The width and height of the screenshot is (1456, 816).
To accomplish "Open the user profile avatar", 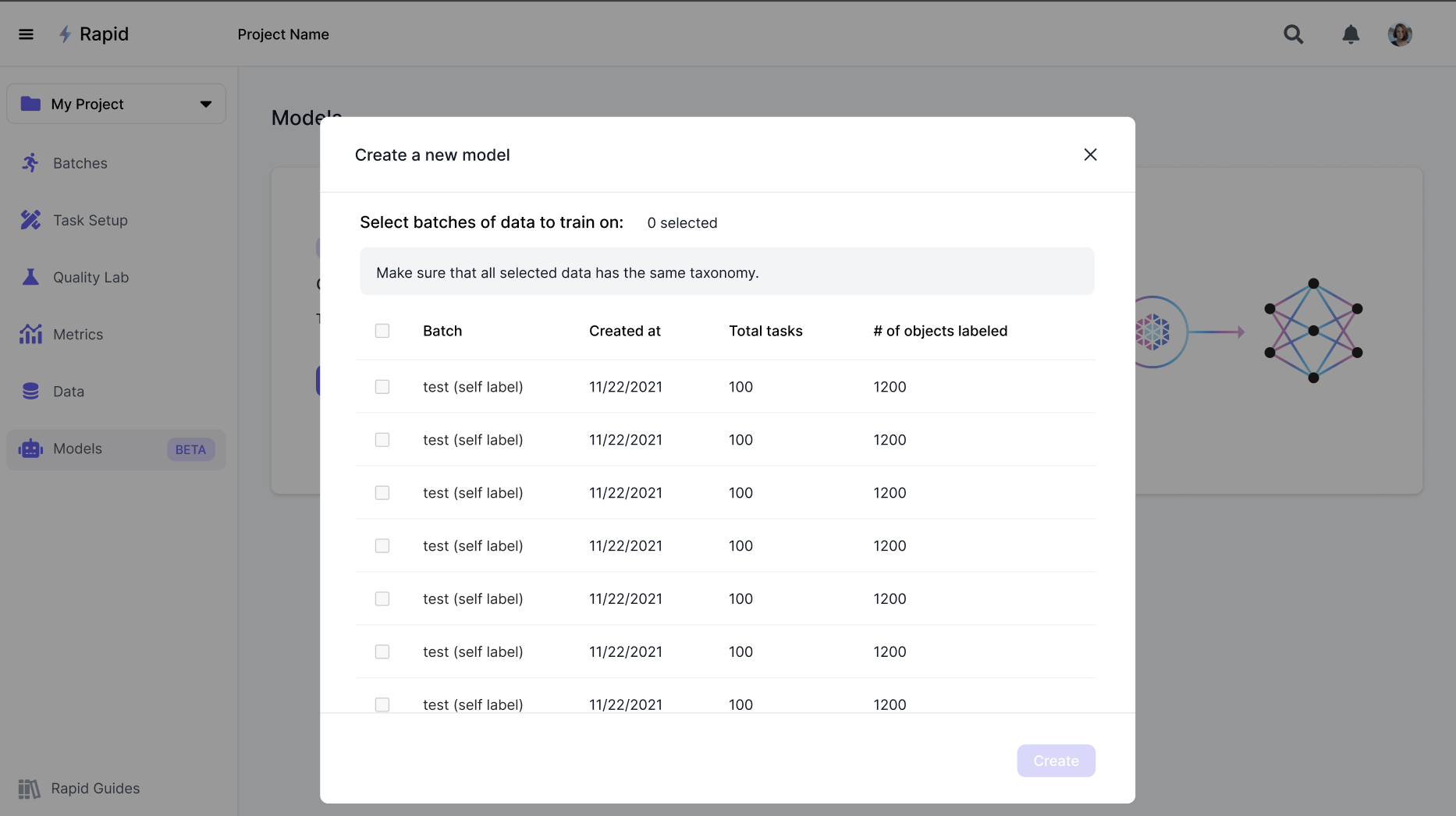I will click(x=1400, y=34).
